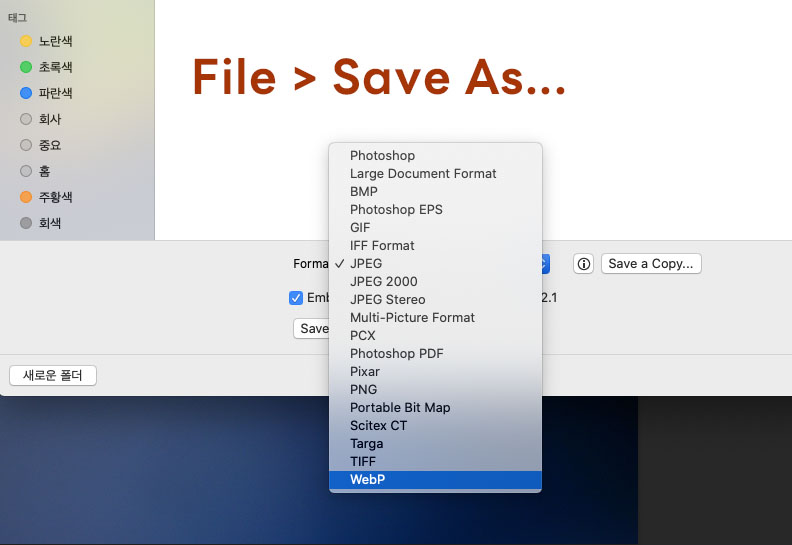Toggle the Embed color profile checkbox
Image resolution: width=792 pixels, height=545 pixels.
point(296,298)
